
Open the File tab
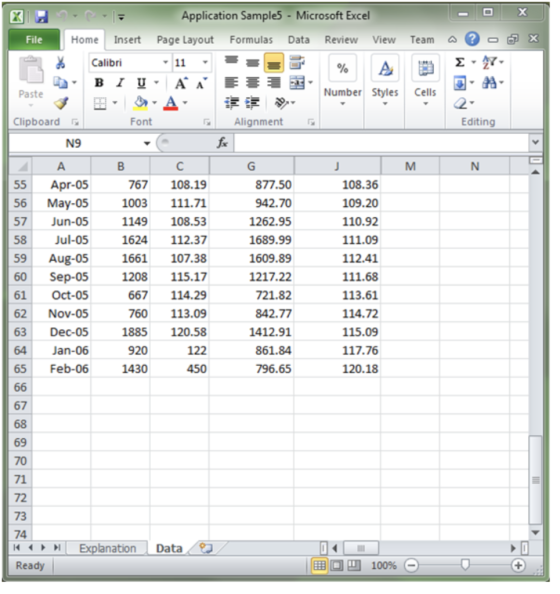[x=34, y=40]
